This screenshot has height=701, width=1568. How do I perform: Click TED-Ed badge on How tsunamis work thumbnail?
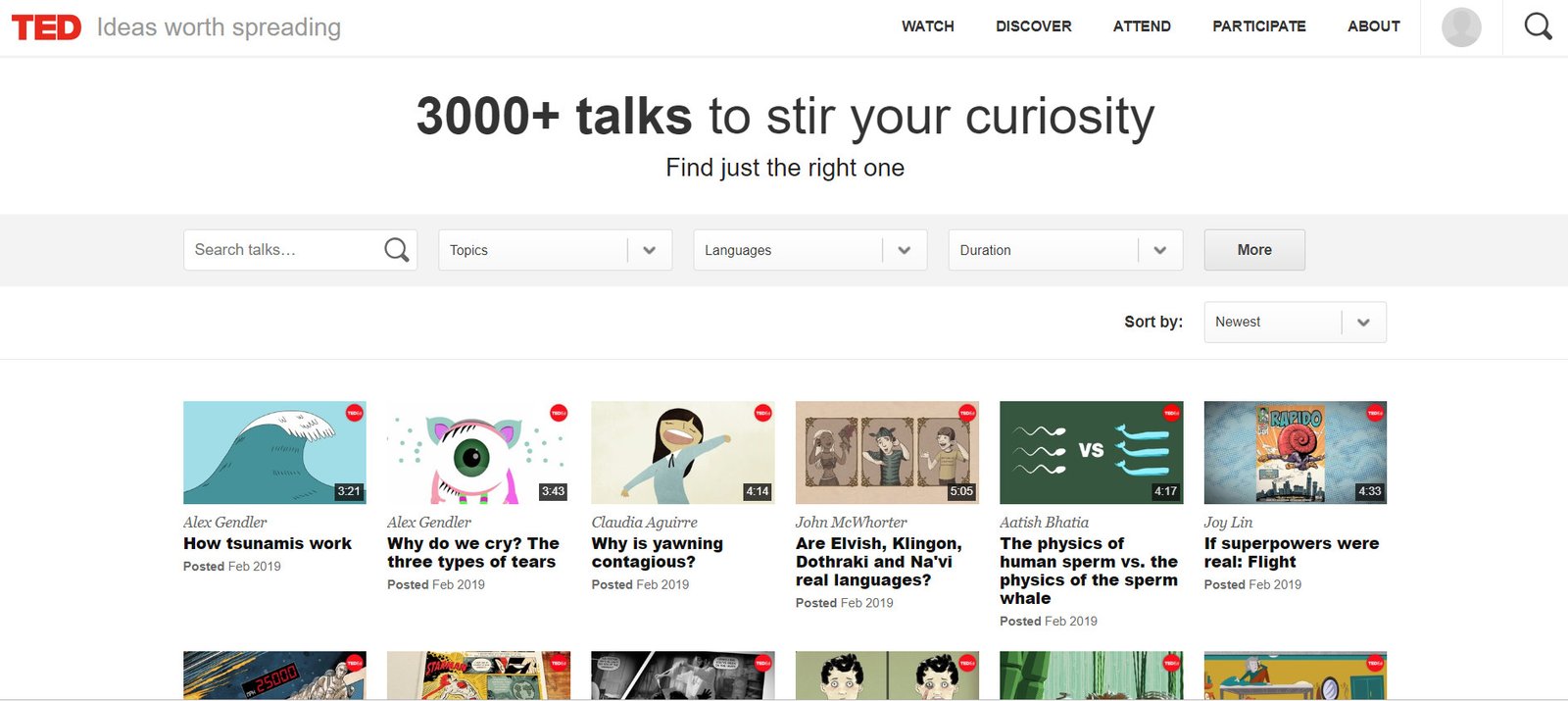[355, 413]
